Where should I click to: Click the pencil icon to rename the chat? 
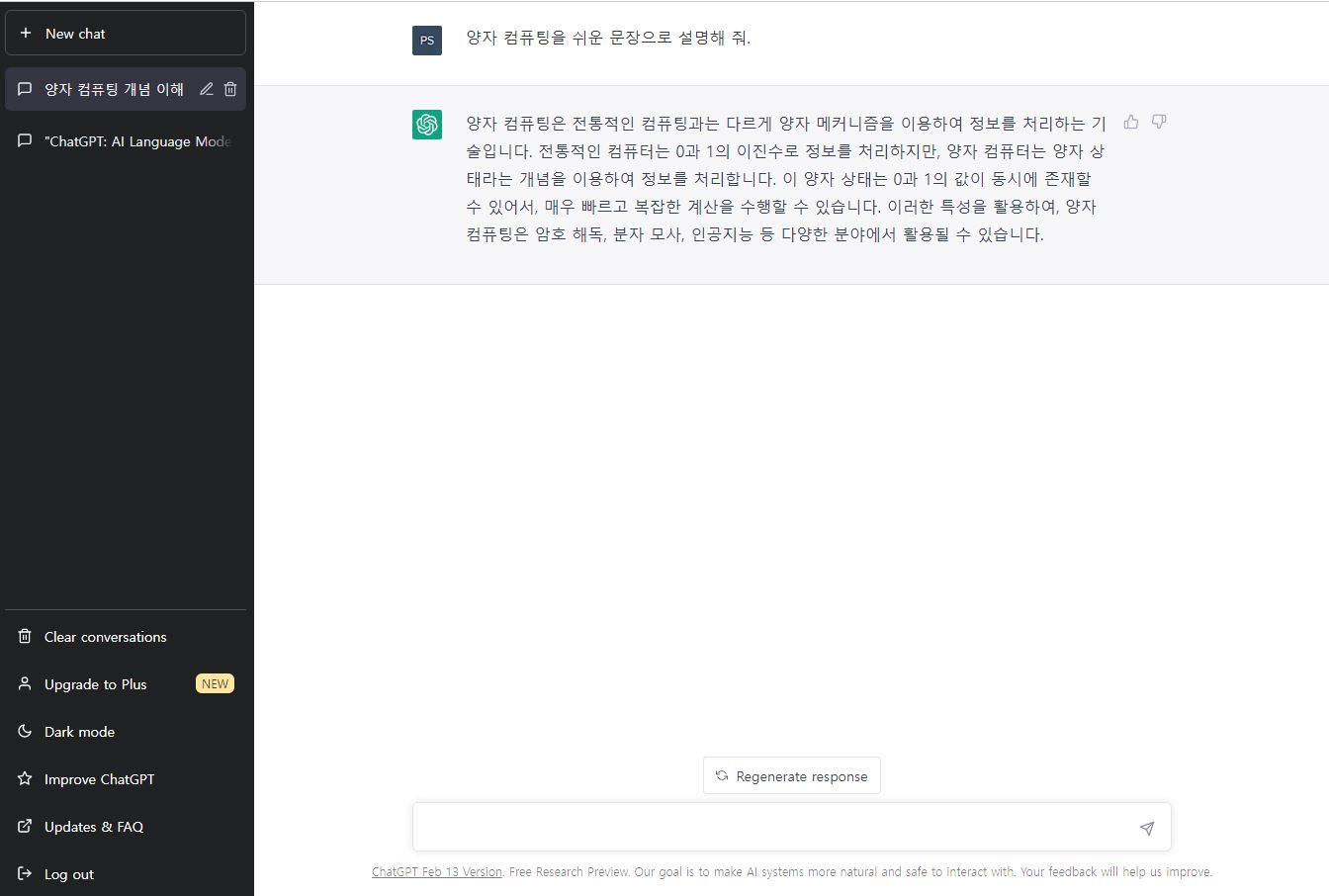point(206,88)
